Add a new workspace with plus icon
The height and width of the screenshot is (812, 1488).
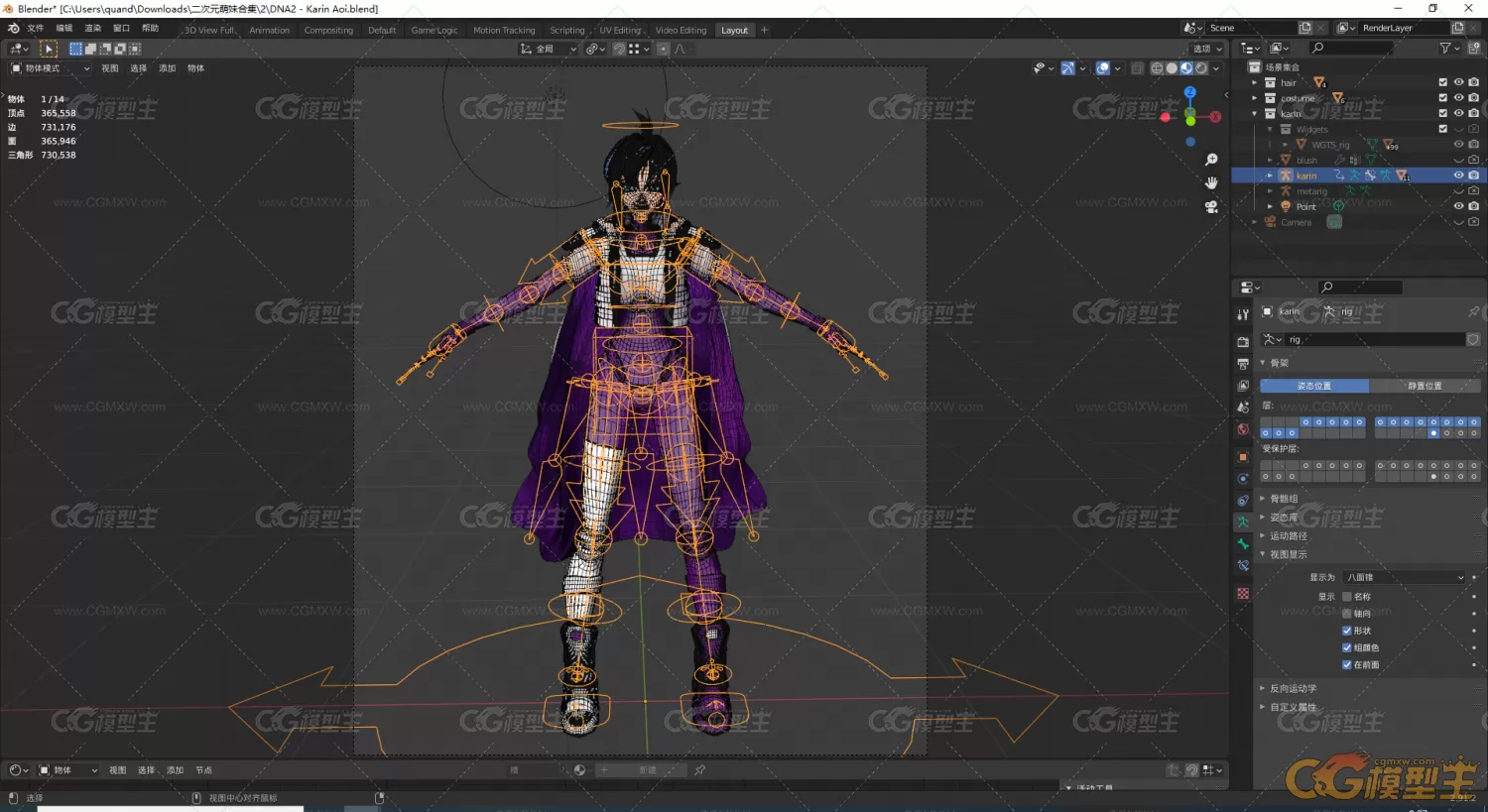765,30
